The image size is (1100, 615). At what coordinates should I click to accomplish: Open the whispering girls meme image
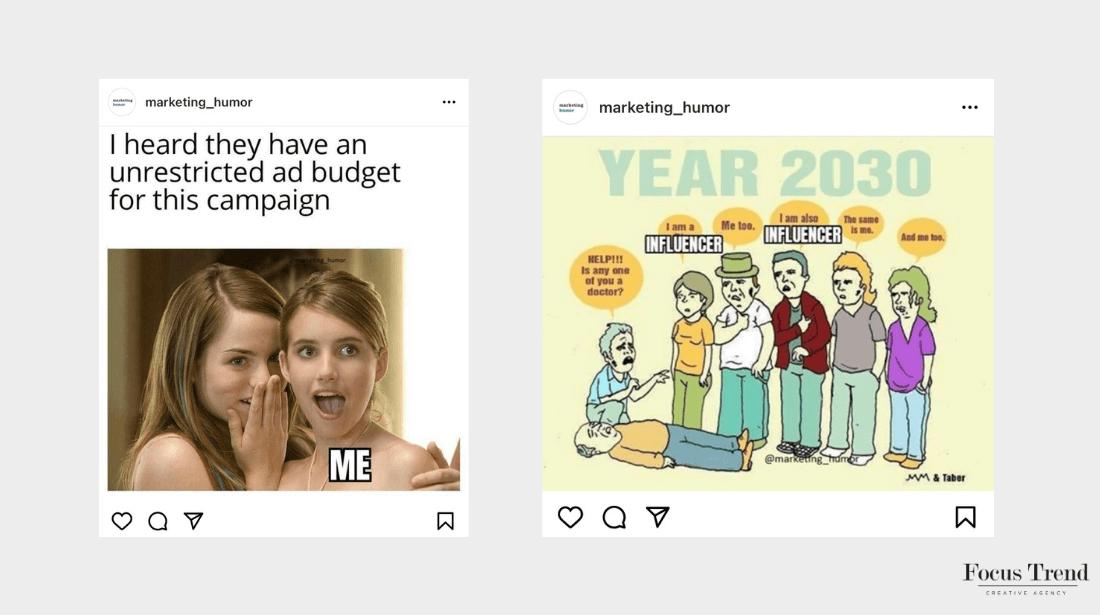coord(283,370)
